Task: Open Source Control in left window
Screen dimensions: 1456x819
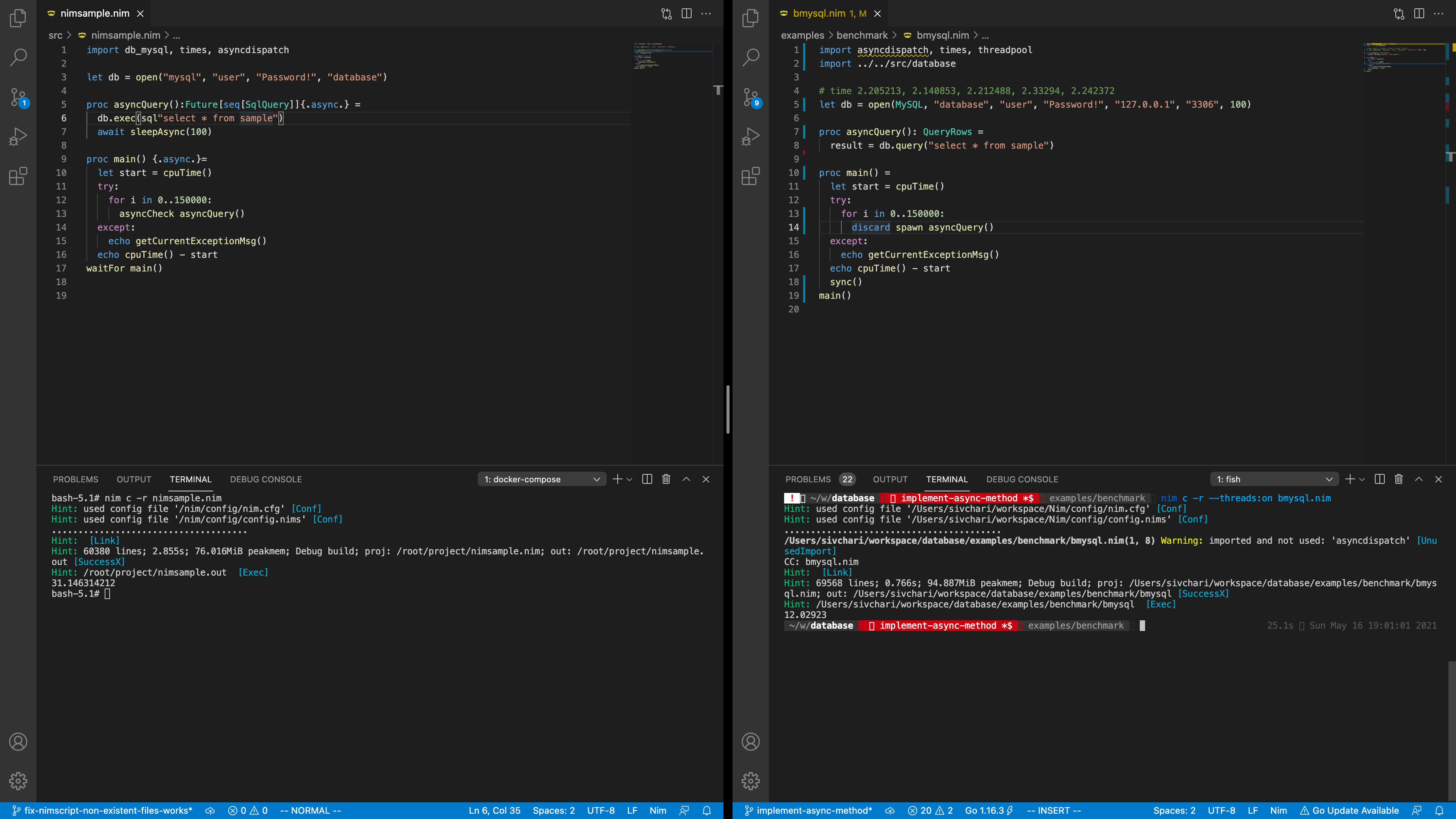Action: (18, 97)
